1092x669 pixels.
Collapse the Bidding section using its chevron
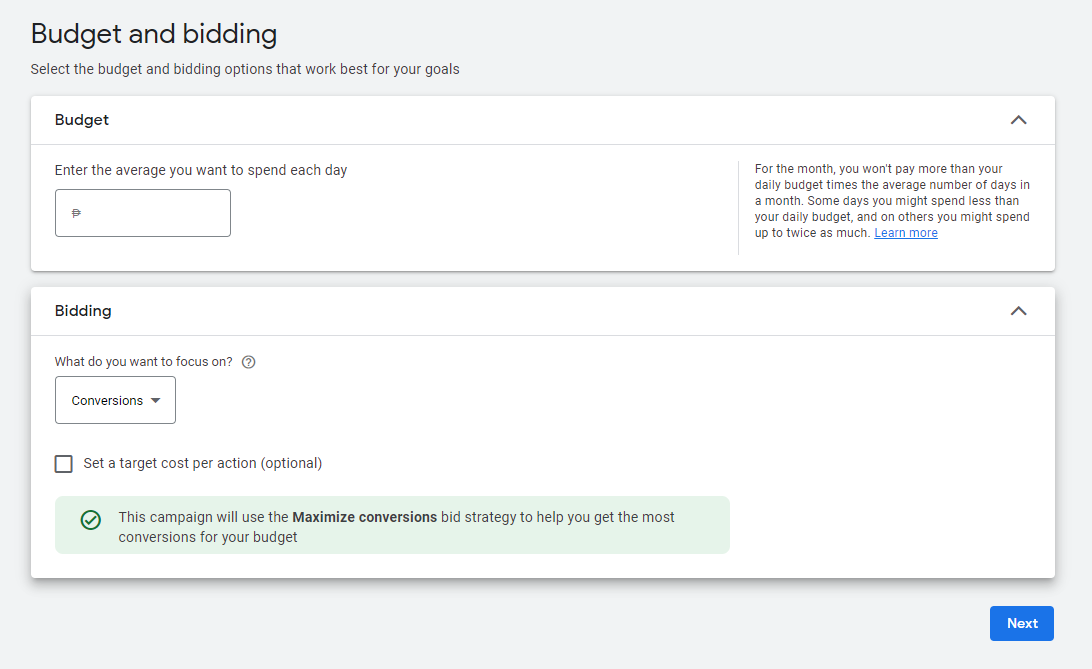click(x=1018, y=310)
